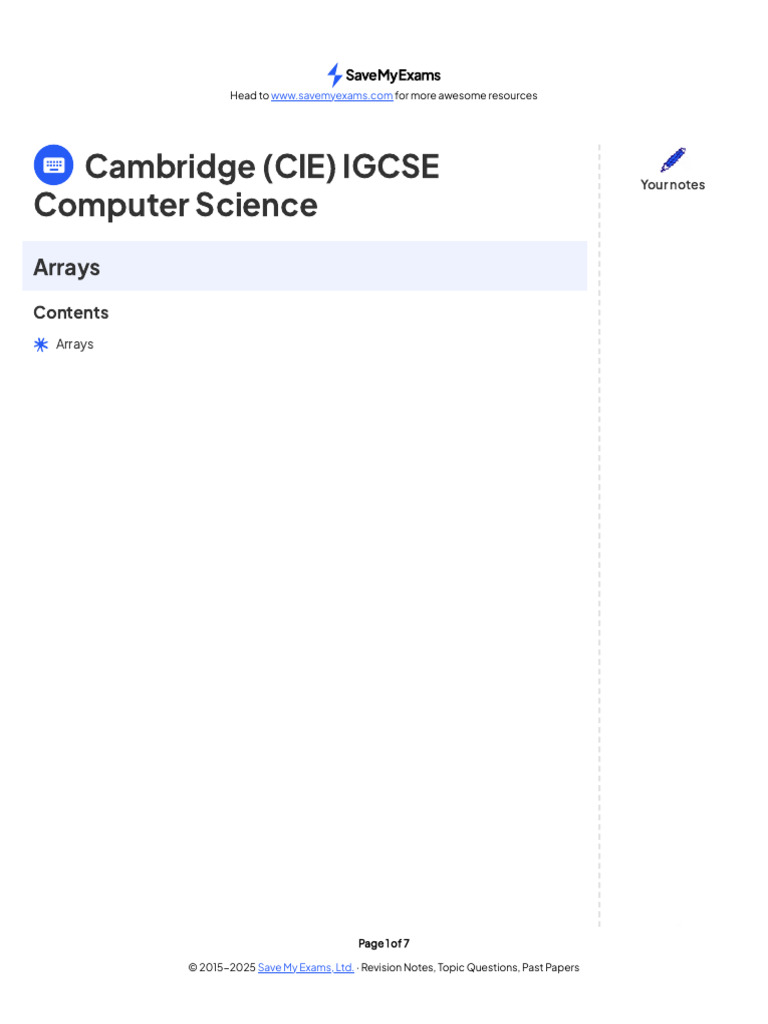Click the "Revision Notes, Topic Questions, Past Papers" text
The image size is (768, 1024).
pyautogui.click(x=470, y=967)
